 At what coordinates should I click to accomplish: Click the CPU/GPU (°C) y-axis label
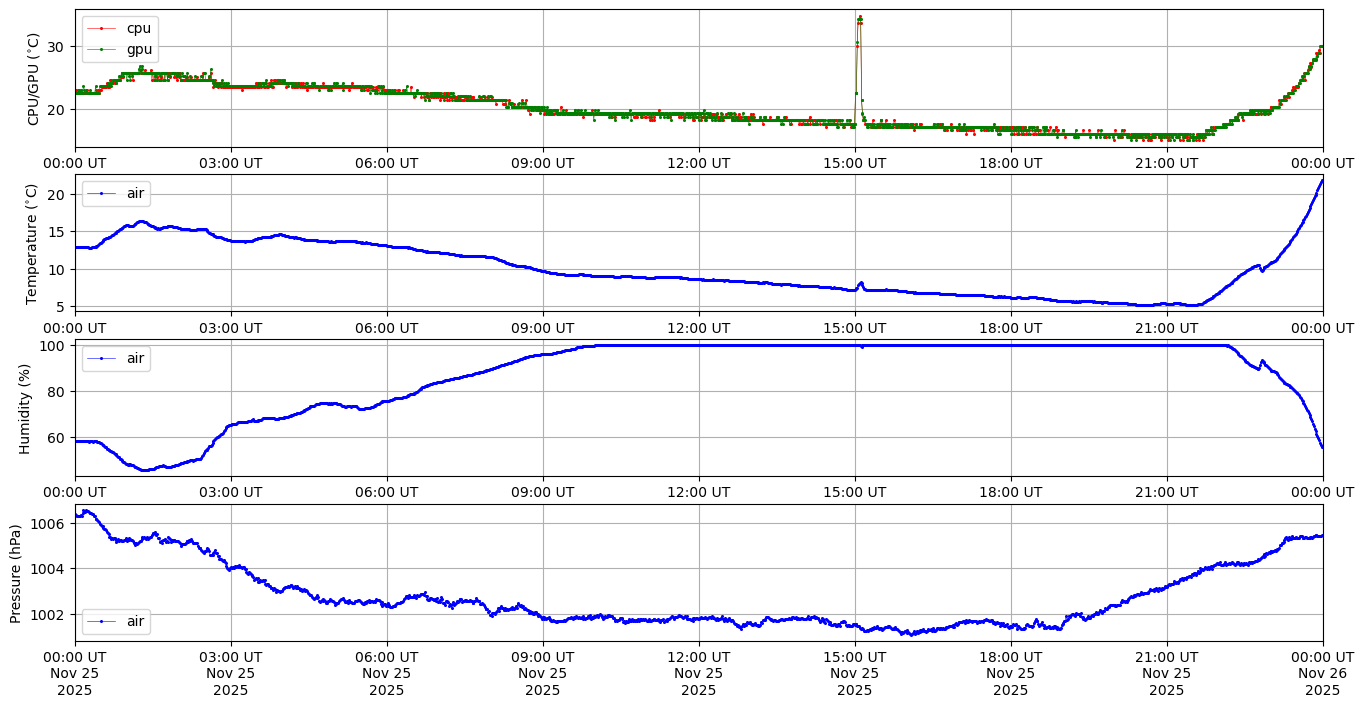click(x=33, y=79)
